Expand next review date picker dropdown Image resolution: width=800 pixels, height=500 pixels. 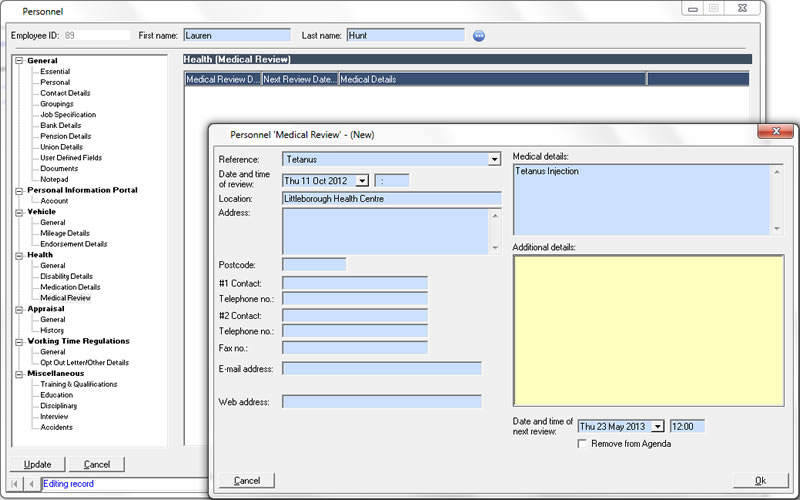pyautogui.click(x=658, y=427)
